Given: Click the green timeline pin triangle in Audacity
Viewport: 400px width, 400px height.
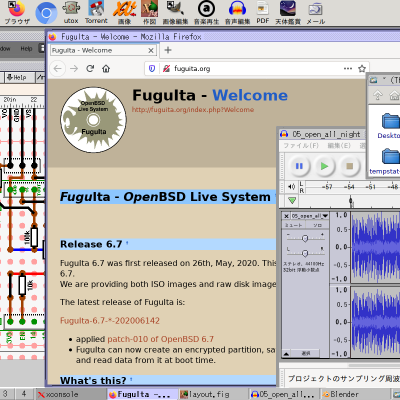Looking at the screenshot, I should [292, 201].
